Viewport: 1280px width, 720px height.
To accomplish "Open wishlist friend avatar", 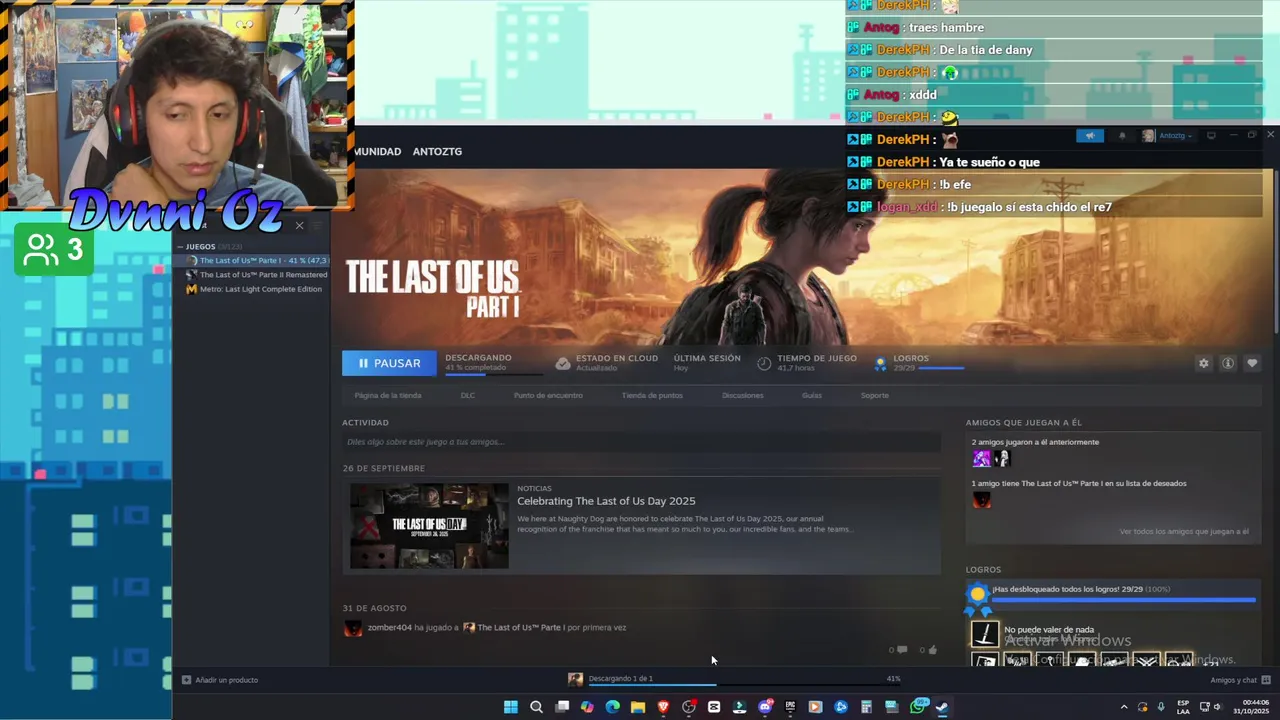I will (x=982, y=500).
